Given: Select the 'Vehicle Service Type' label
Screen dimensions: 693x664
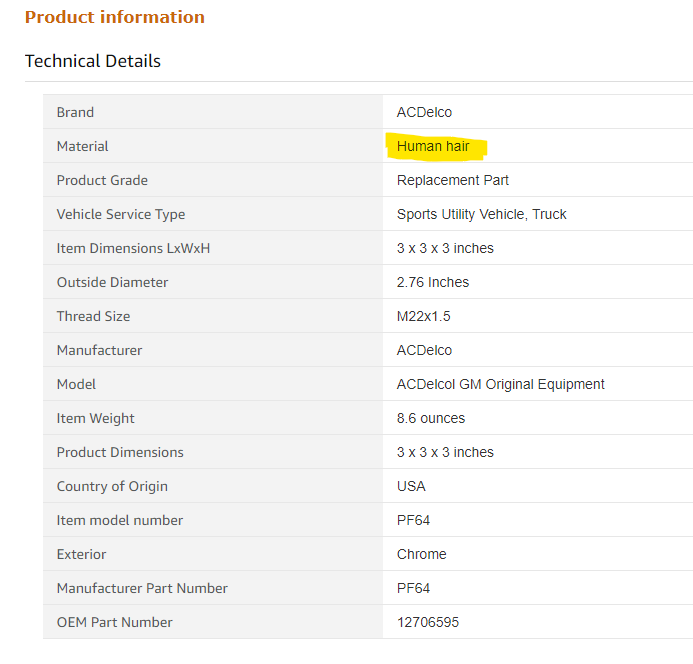Looking at the screenshot, I should click(x=121, y=214).
